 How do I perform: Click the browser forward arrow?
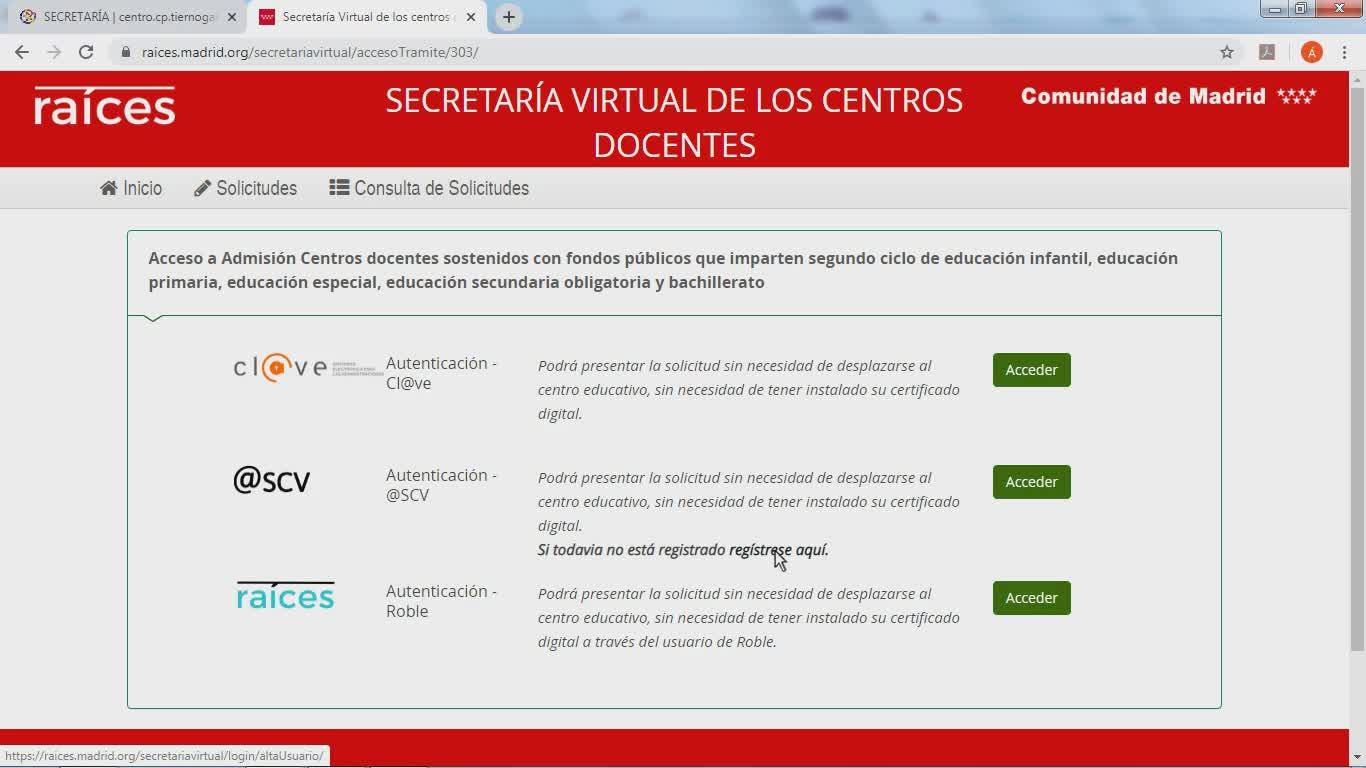[x=54, y=52]
